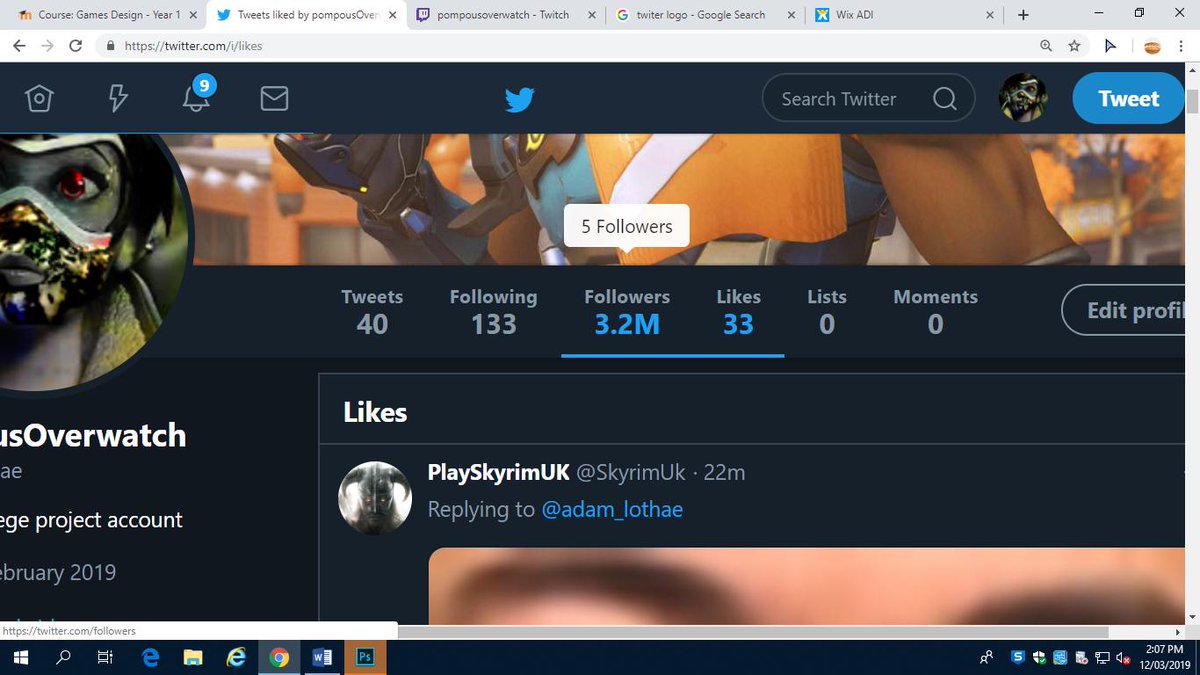Click the Overwatch header banner image

[x=690, y=199]
